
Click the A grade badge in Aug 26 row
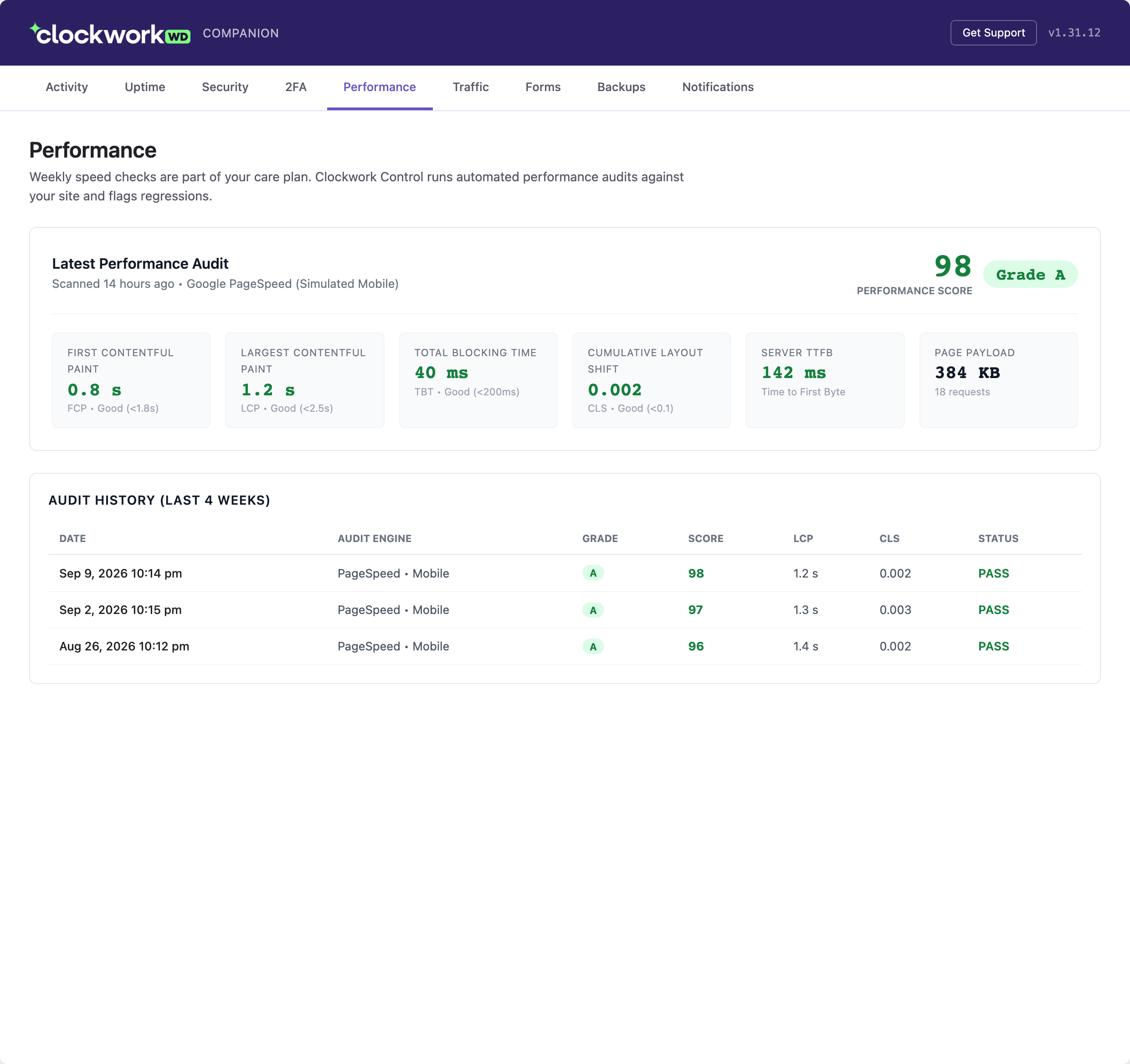(593, 646)
